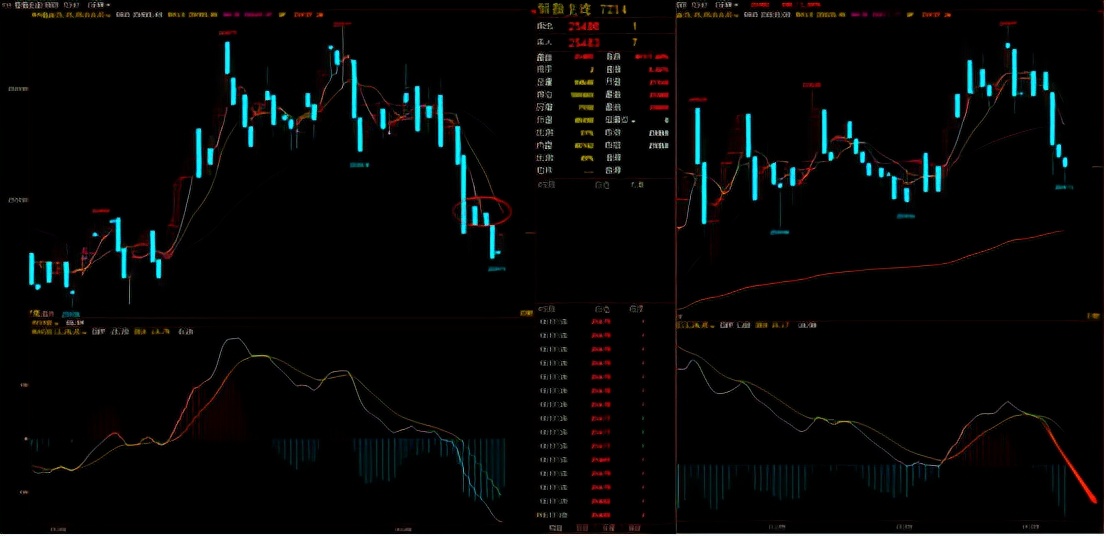
Task: Click the buy price in quote panel's second row
Action: [x=583, y=43]
